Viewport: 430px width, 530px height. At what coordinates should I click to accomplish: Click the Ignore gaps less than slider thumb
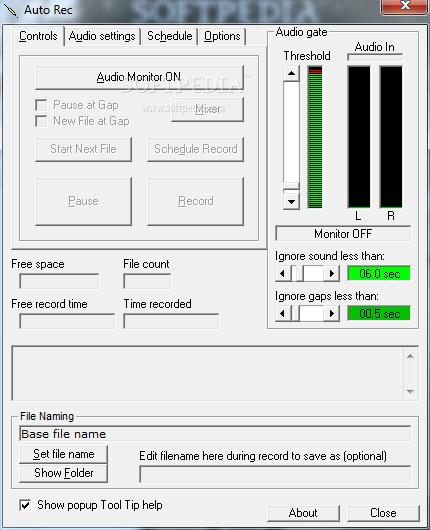click(x=295, y=314)
